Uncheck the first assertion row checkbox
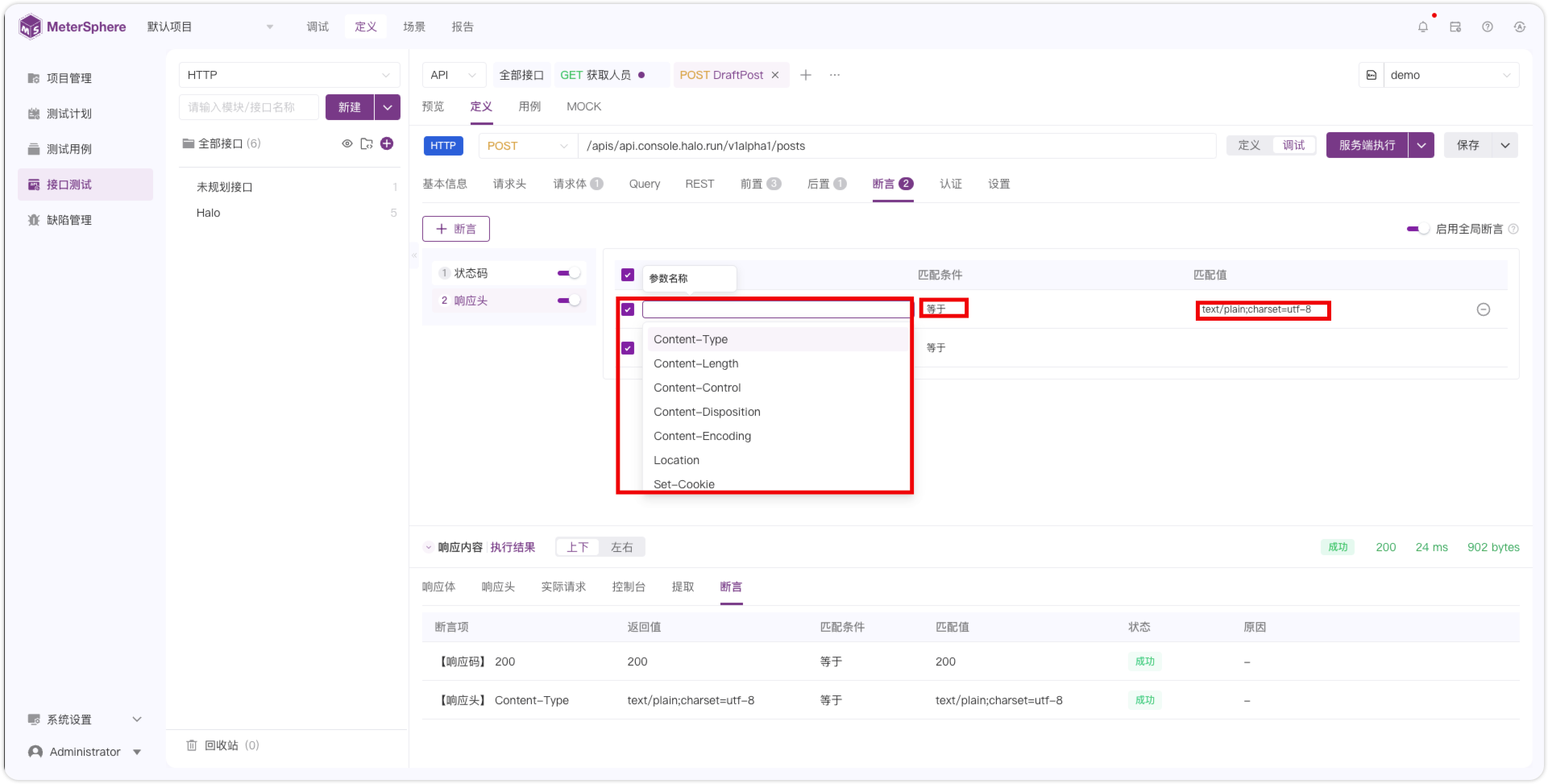 click(x=628, y=309)
